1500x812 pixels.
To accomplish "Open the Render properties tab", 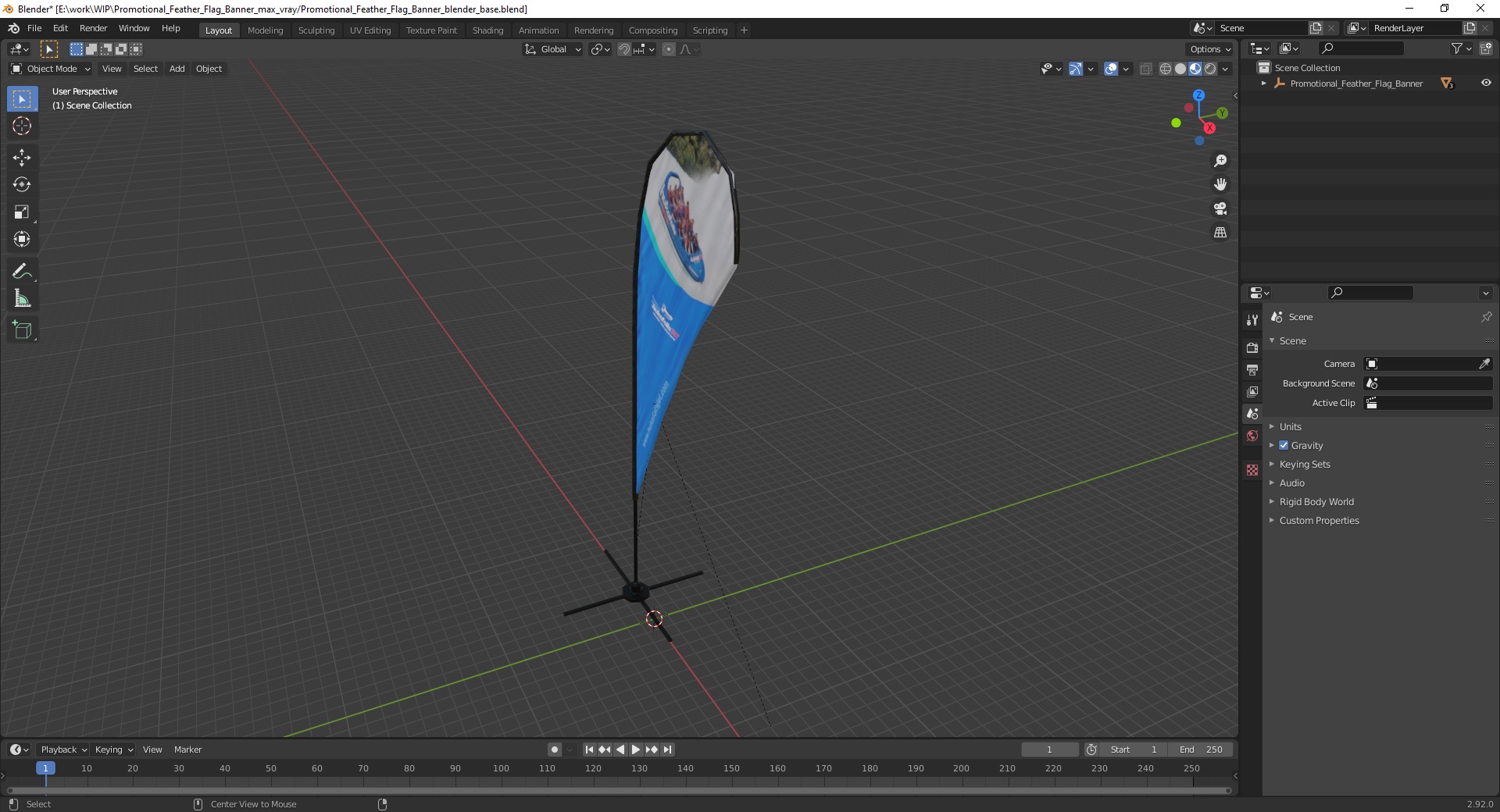I will coord(1252,347).
